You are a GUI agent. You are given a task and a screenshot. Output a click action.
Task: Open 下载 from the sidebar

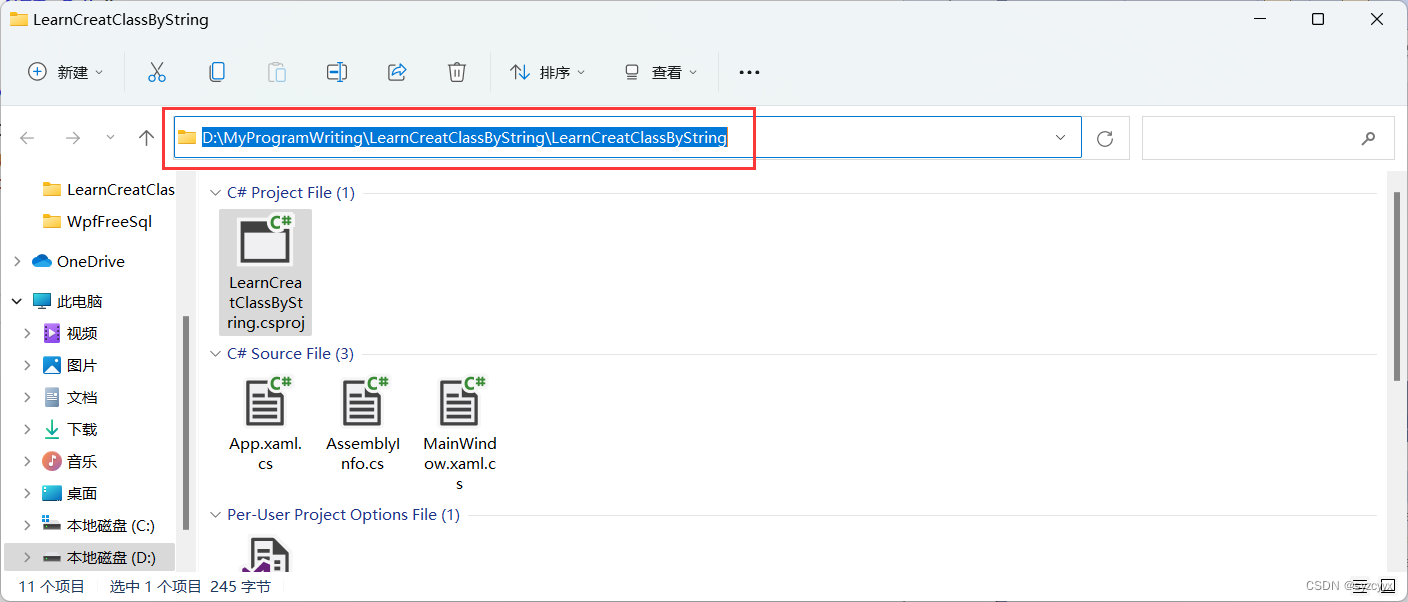80,428
